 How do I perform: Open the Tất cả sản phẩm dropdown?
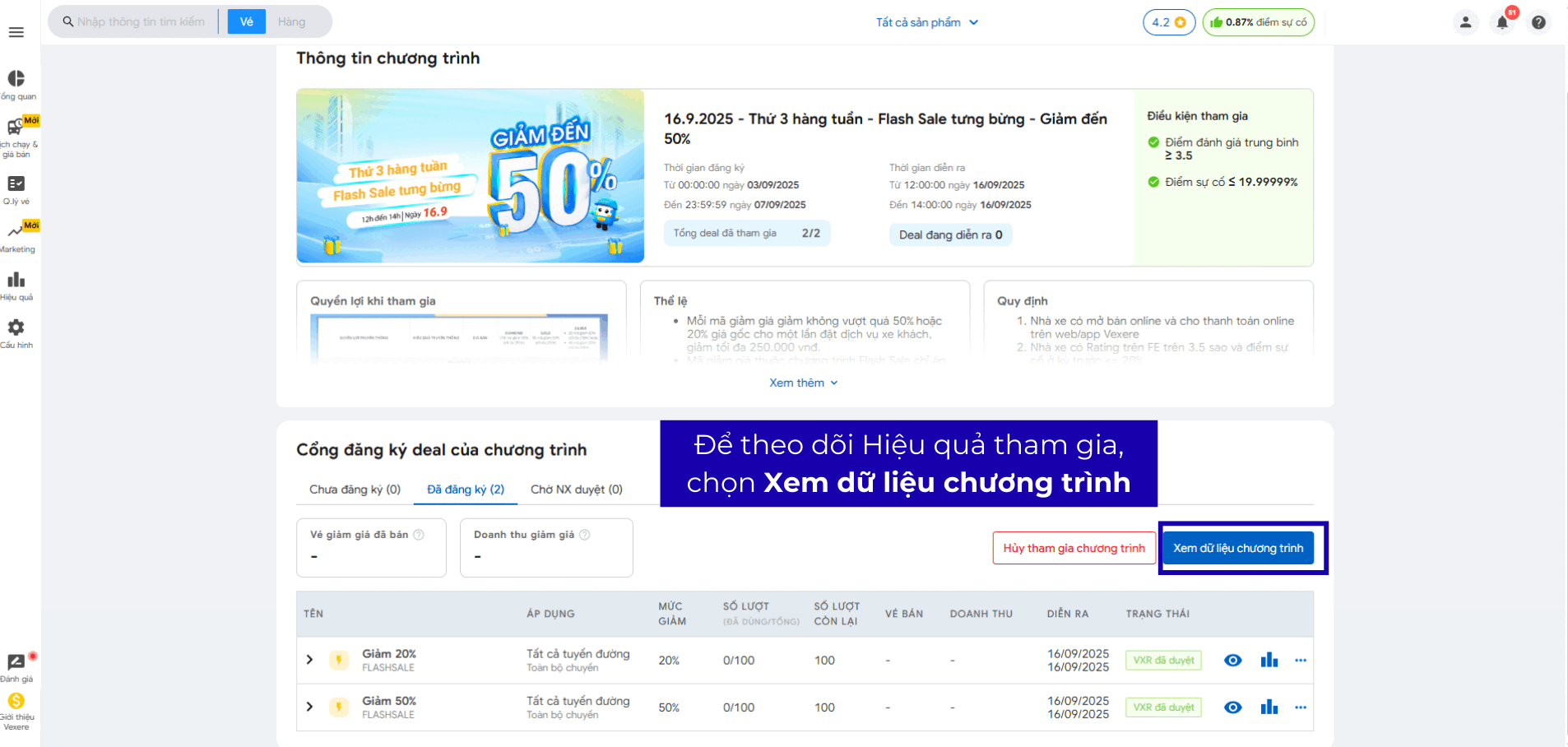[926, 22]
